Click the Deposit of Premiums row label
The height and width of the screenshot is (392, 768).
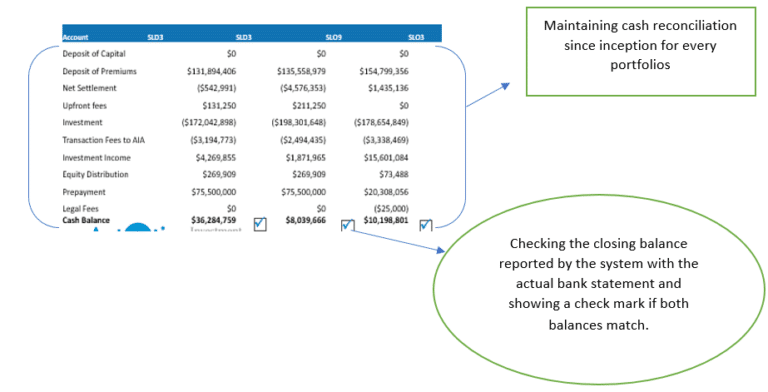pyautogui.click(x=99, y=72)
